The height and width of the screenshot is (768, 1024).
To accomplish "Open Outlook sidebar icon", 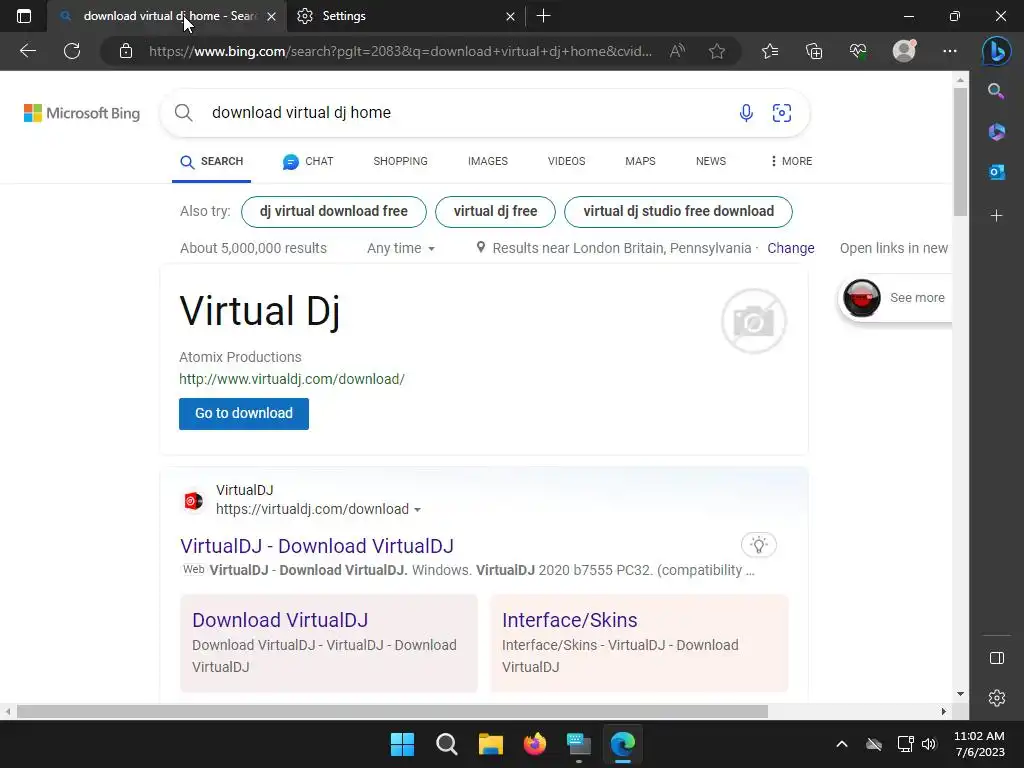I will 996,172.
